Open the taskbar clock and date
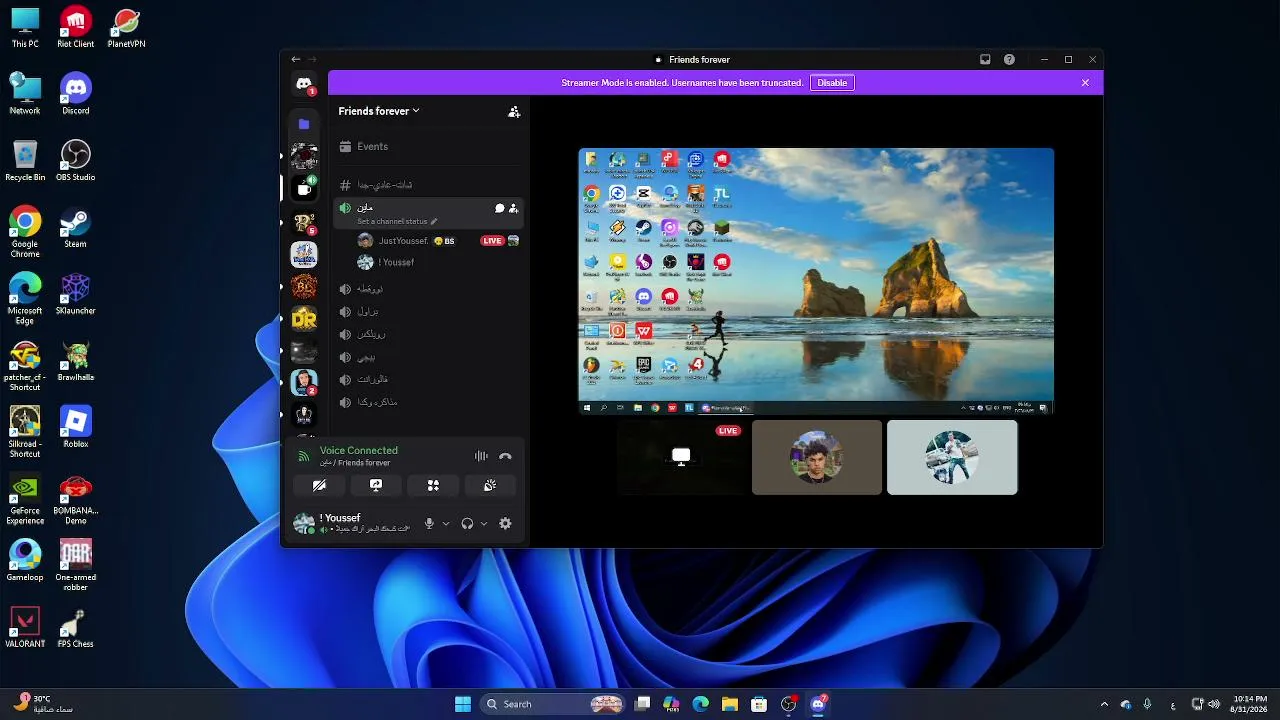Image resolution: width=1280 pixels, height=720 pixels. (x=1249, y=704)
